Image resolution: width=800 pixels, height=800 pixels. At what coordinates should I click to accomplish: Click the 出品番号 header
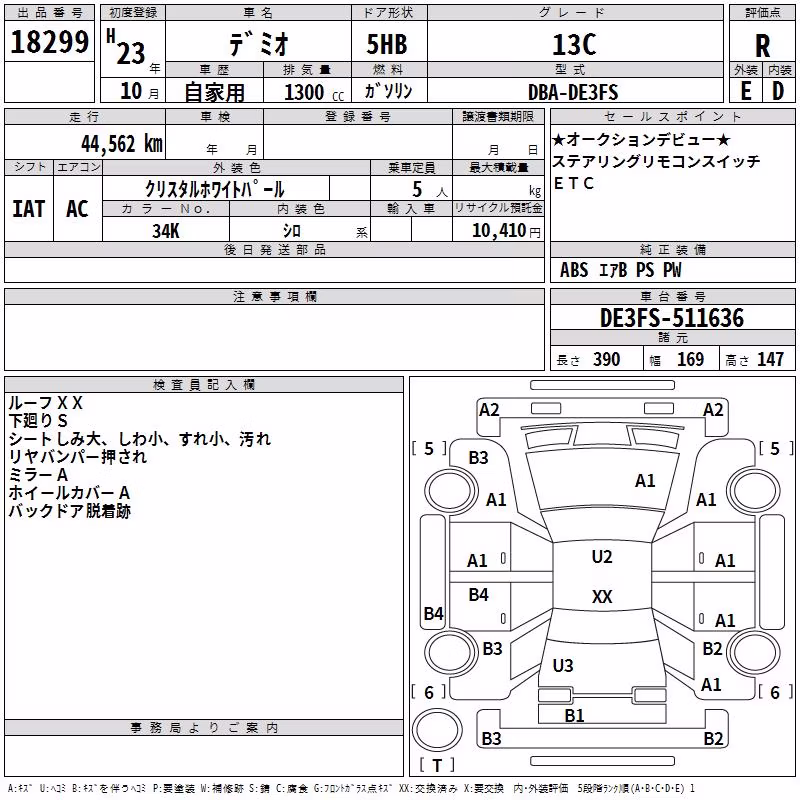tap(49, 13)
